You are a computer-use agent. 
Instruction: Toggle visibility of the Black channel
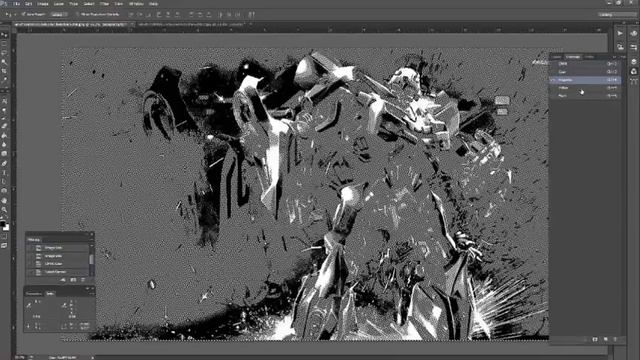(554, 96)
